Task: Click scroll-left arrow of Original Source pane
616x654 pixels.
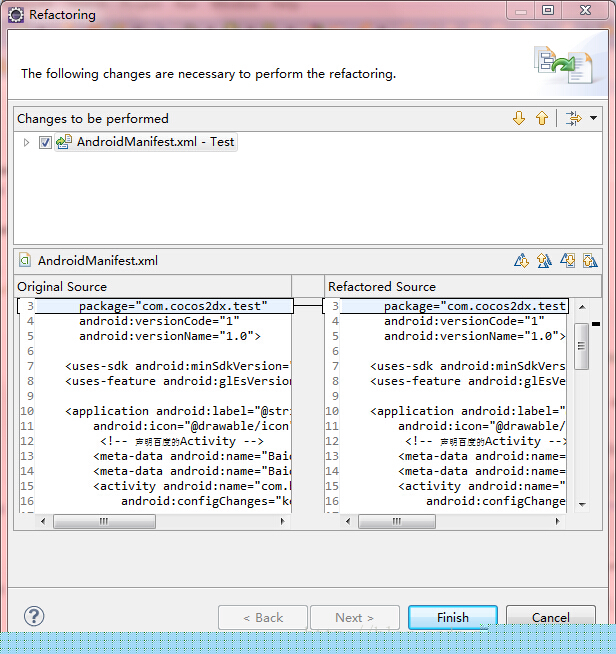Action: pyautogui.click(x=42, y=521)
